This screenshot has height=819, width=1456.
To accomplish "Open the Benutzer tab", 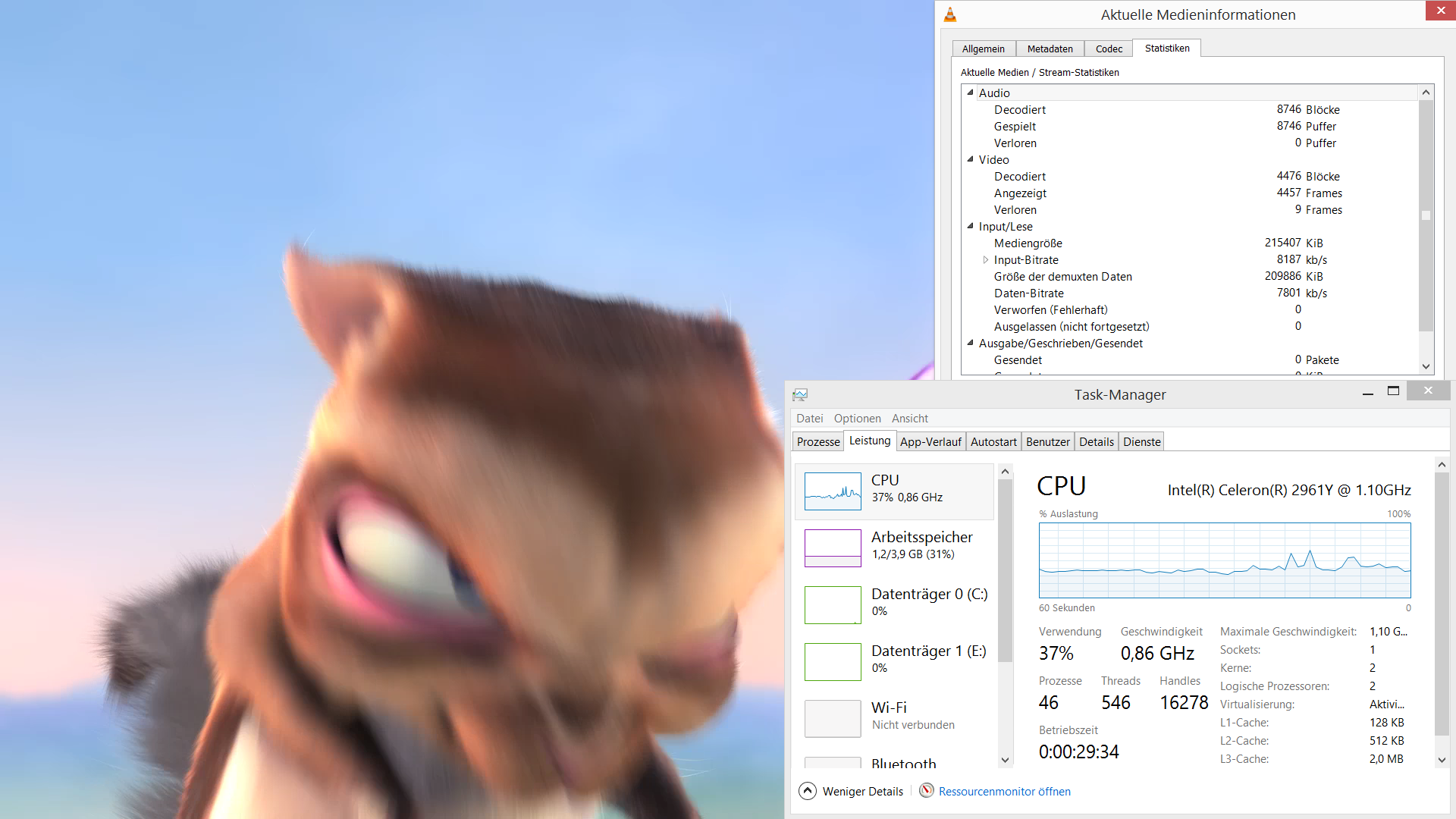I will click(x=1048, y=441).
